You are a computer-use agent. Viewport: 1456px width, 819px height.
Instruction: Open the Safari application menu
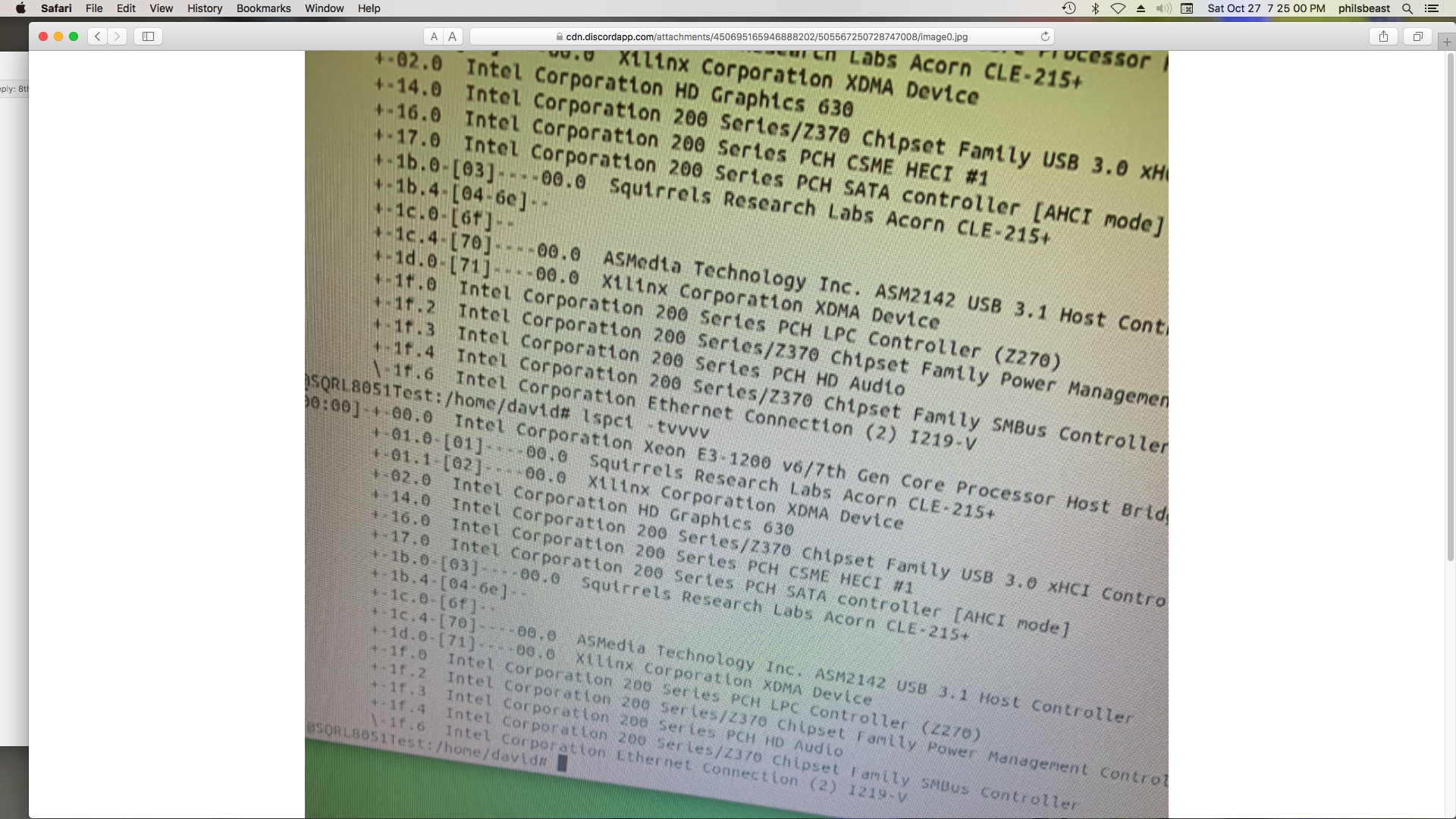[x=56, y=8]
